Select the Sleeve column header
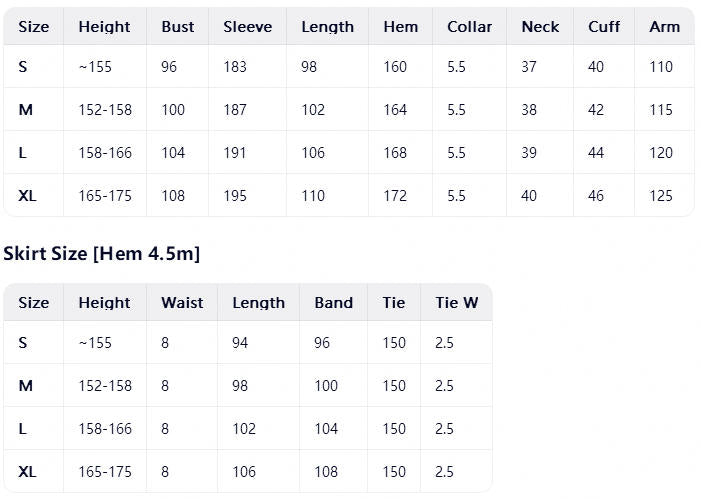 [248, 27]
